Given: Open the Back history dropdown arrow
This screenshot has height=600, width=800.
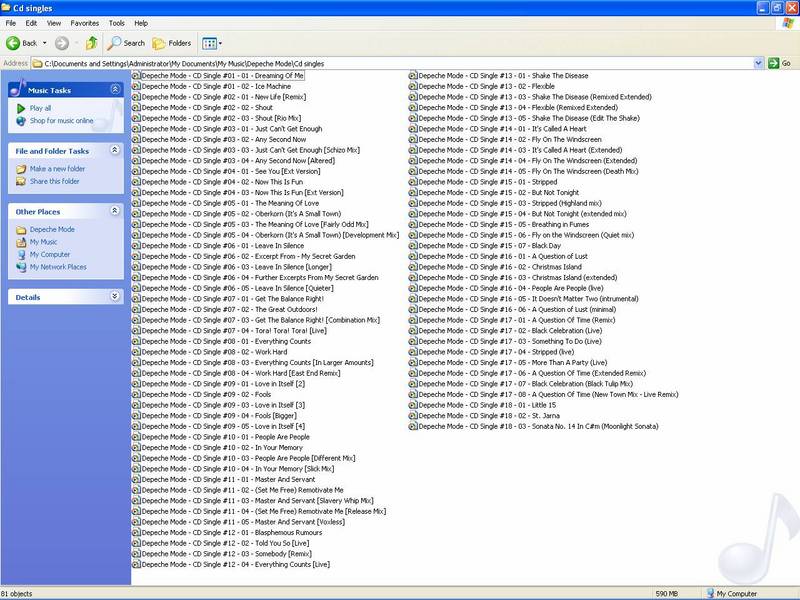Looking at the screenshot, I should tap(44, 43).
